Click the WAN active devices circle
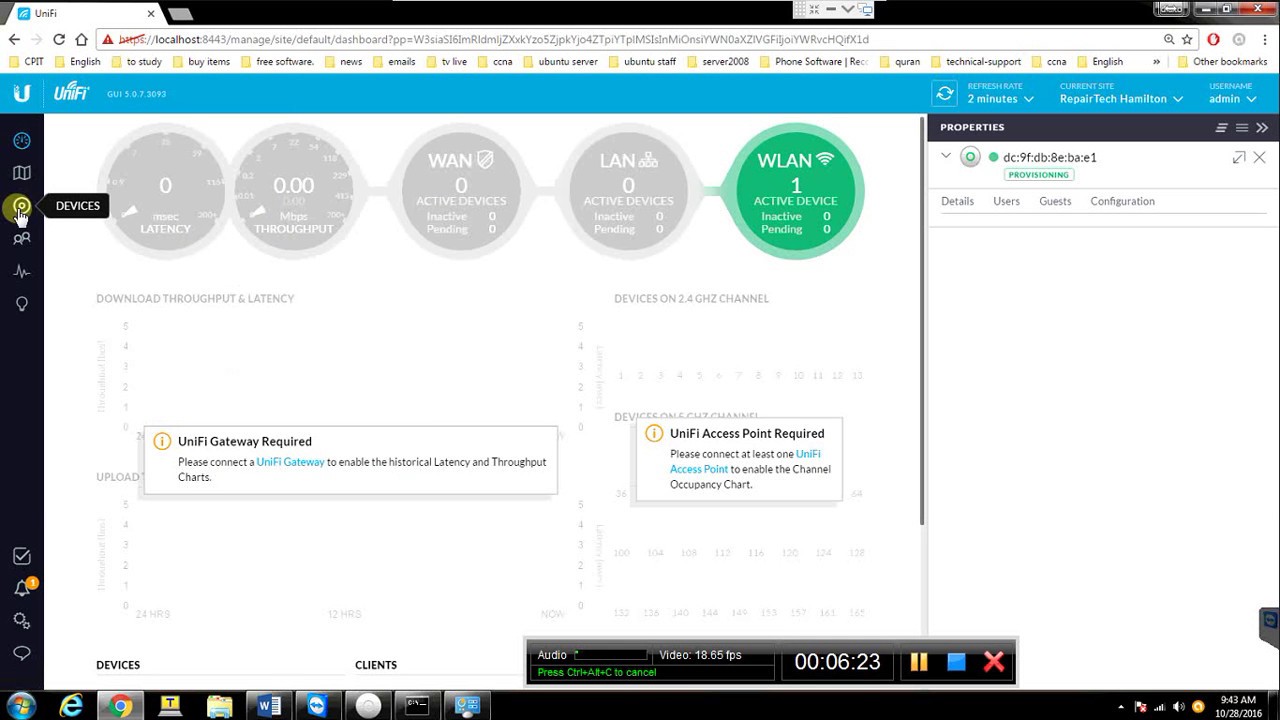The image size is (1280, 720). [461, 191]
